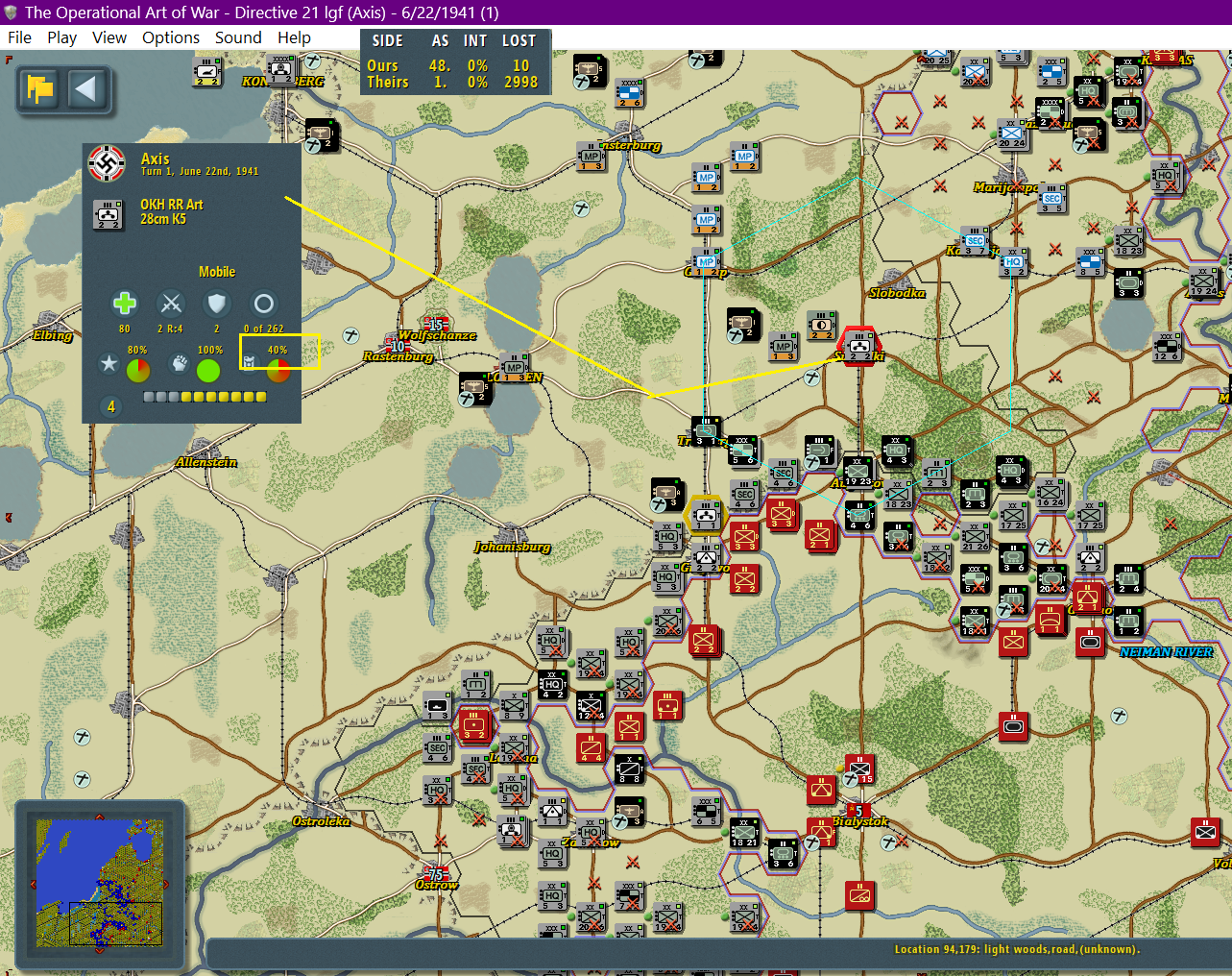Click the ring icon above 0 of 262
This screenshot has width=1232, height=976.
tap(263, 304)
